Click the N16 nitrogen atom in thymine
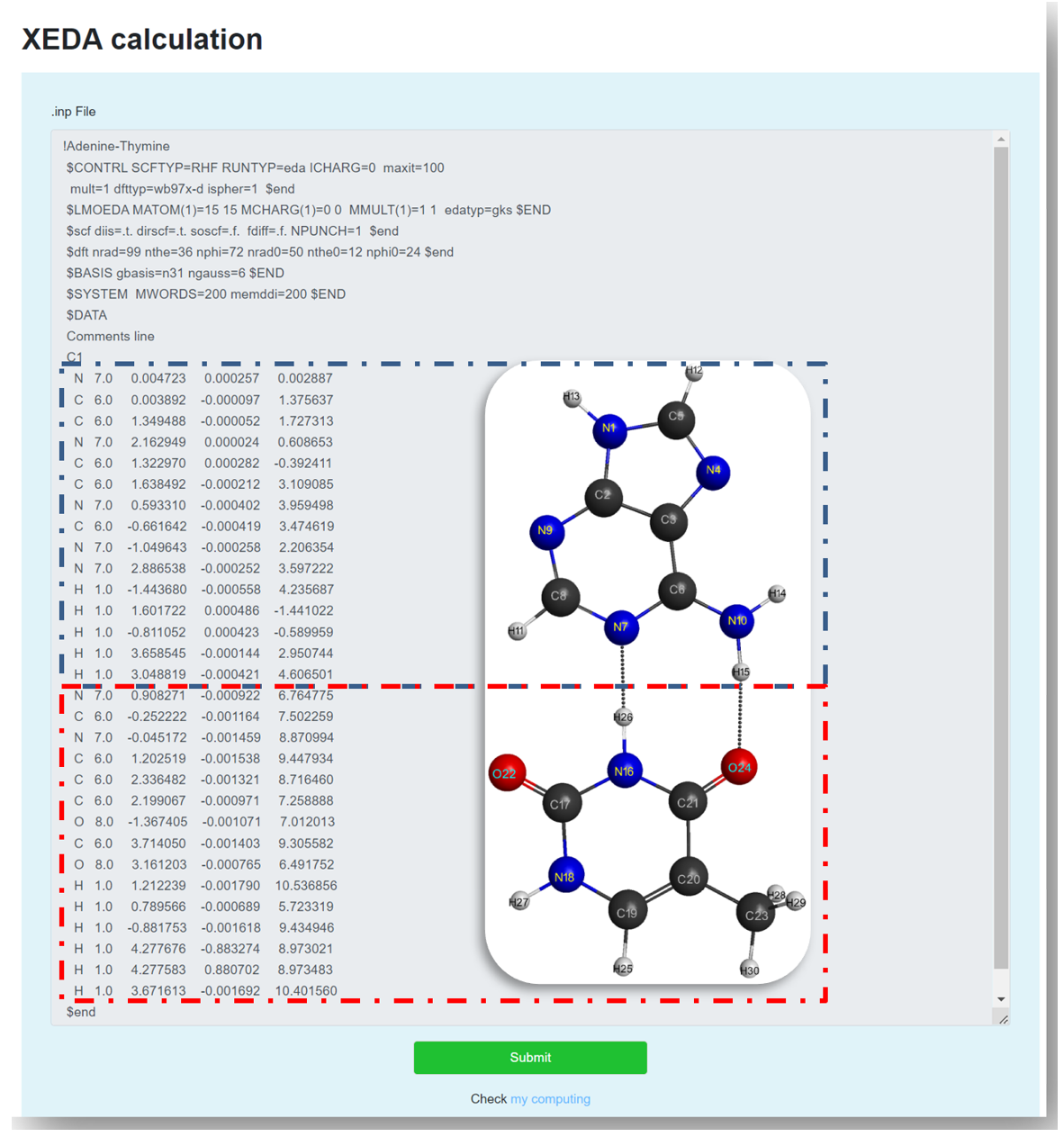1064x1137 pixels. tap(624, 771)
